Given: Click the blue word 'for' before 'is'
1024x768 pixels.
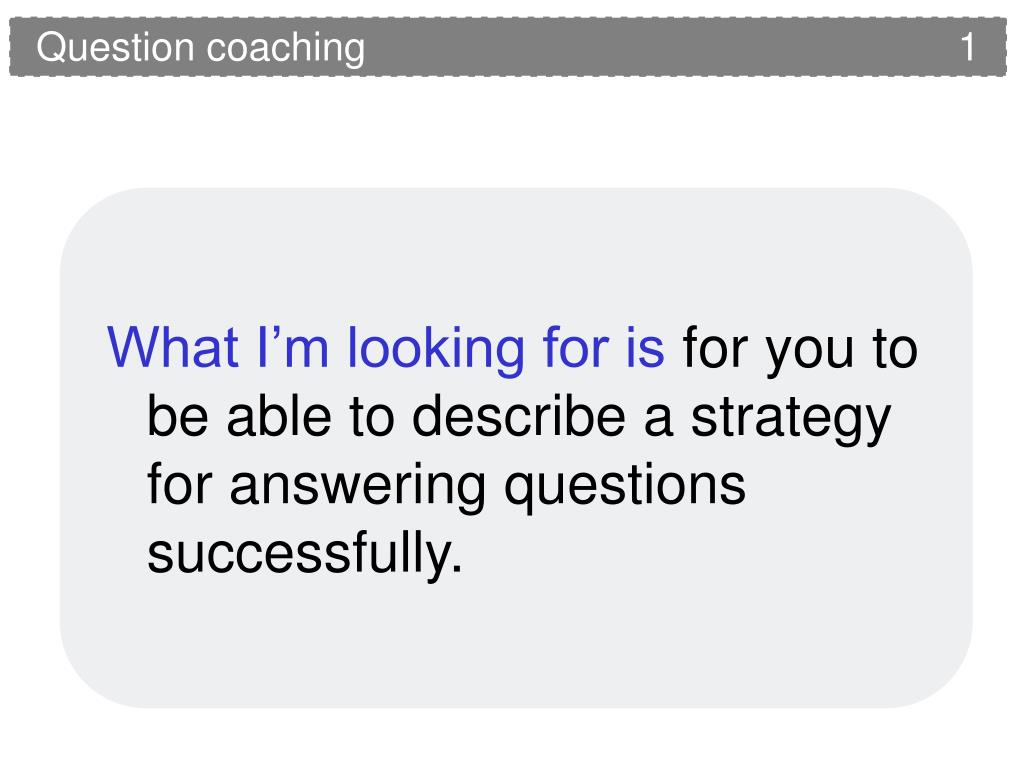Looking at the screenshot, I should [x=575, y=347].
